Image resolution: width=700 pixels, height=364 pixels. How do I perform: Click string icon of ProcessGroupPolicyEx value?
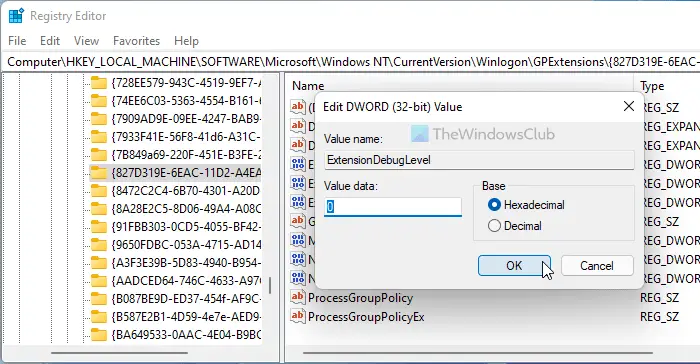point(297,315)
